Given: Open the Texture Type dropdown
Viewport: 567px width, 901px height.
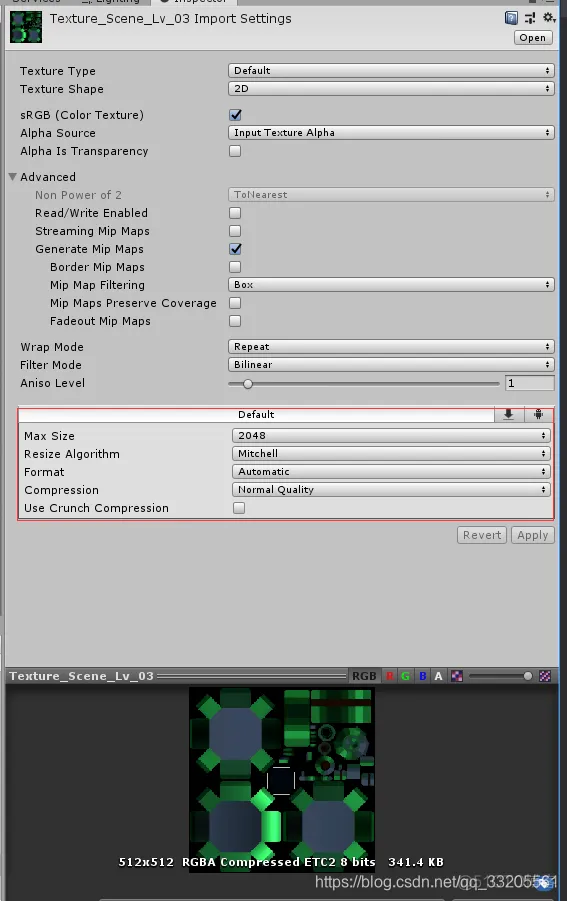Looking at the screenshot, I should [391, 71].
